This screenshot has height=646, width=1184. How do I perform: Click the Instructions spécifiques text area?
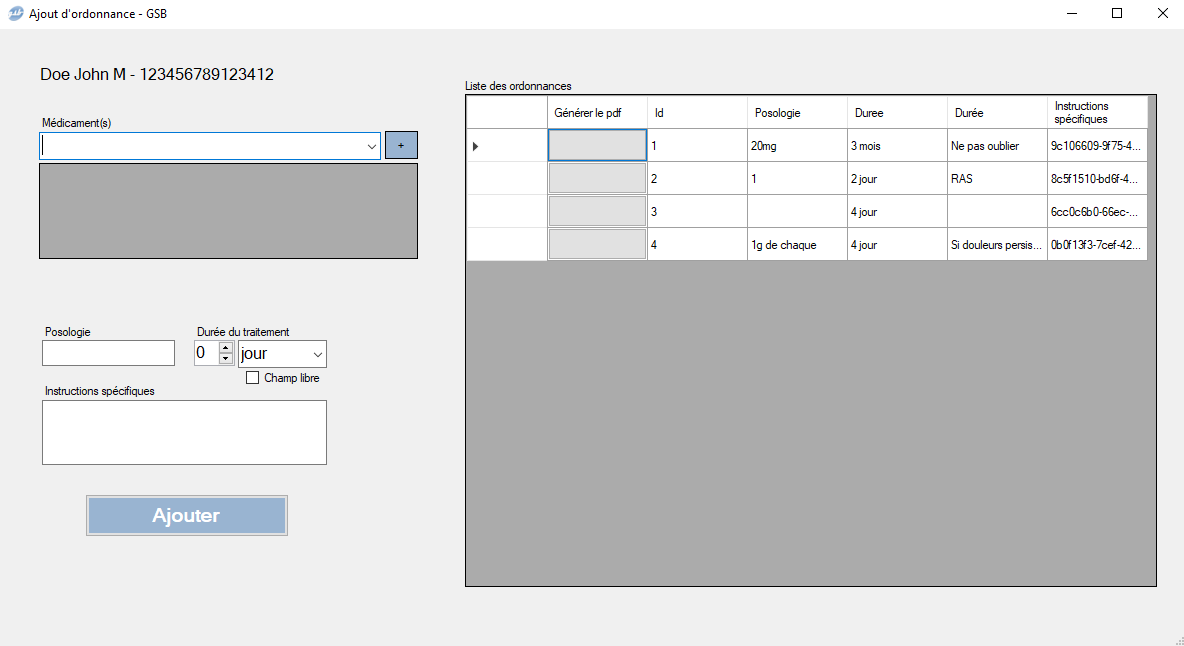(x=184, y=432)
